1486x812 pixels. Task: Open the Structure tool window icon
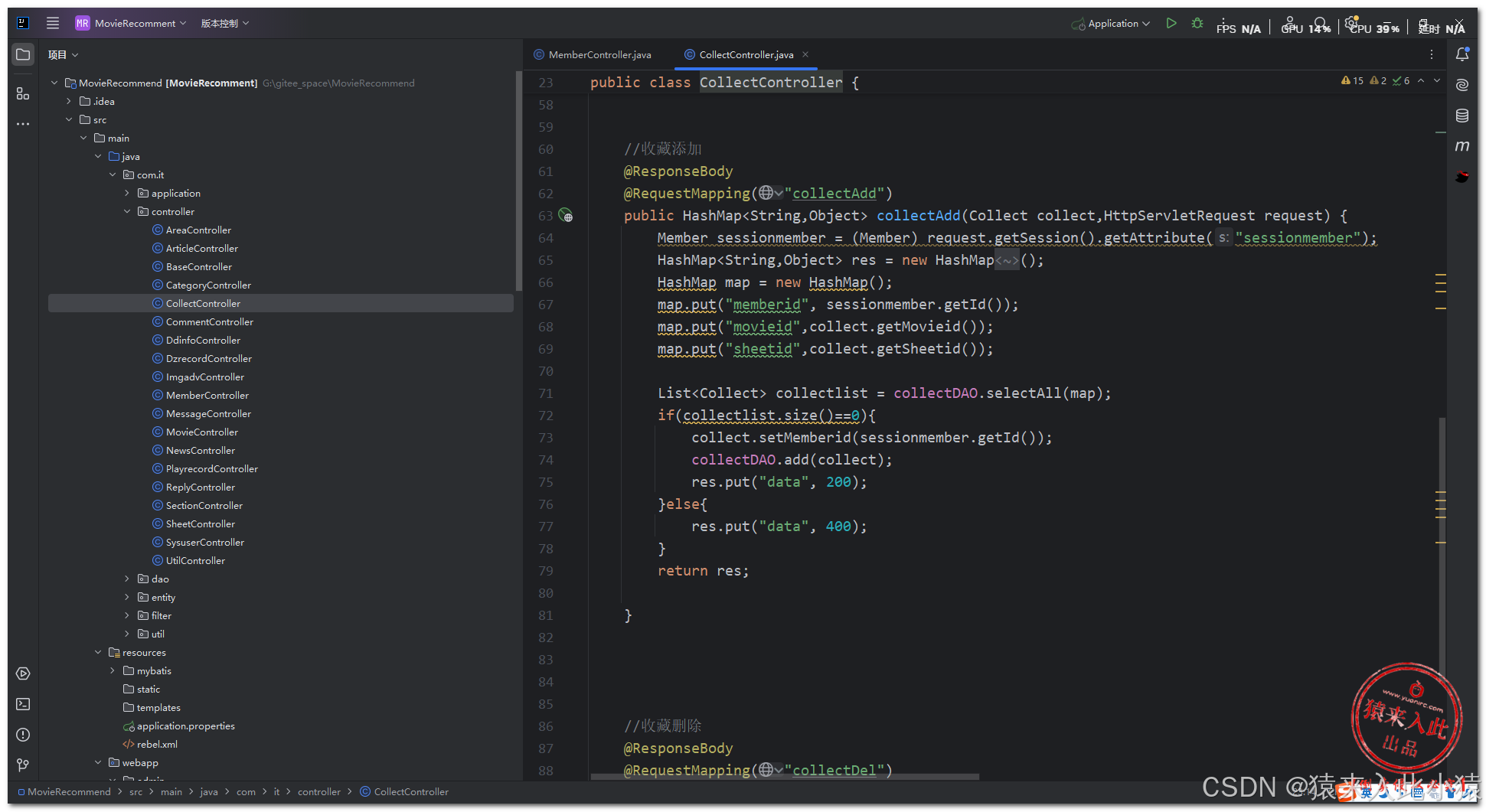point(23,93)
